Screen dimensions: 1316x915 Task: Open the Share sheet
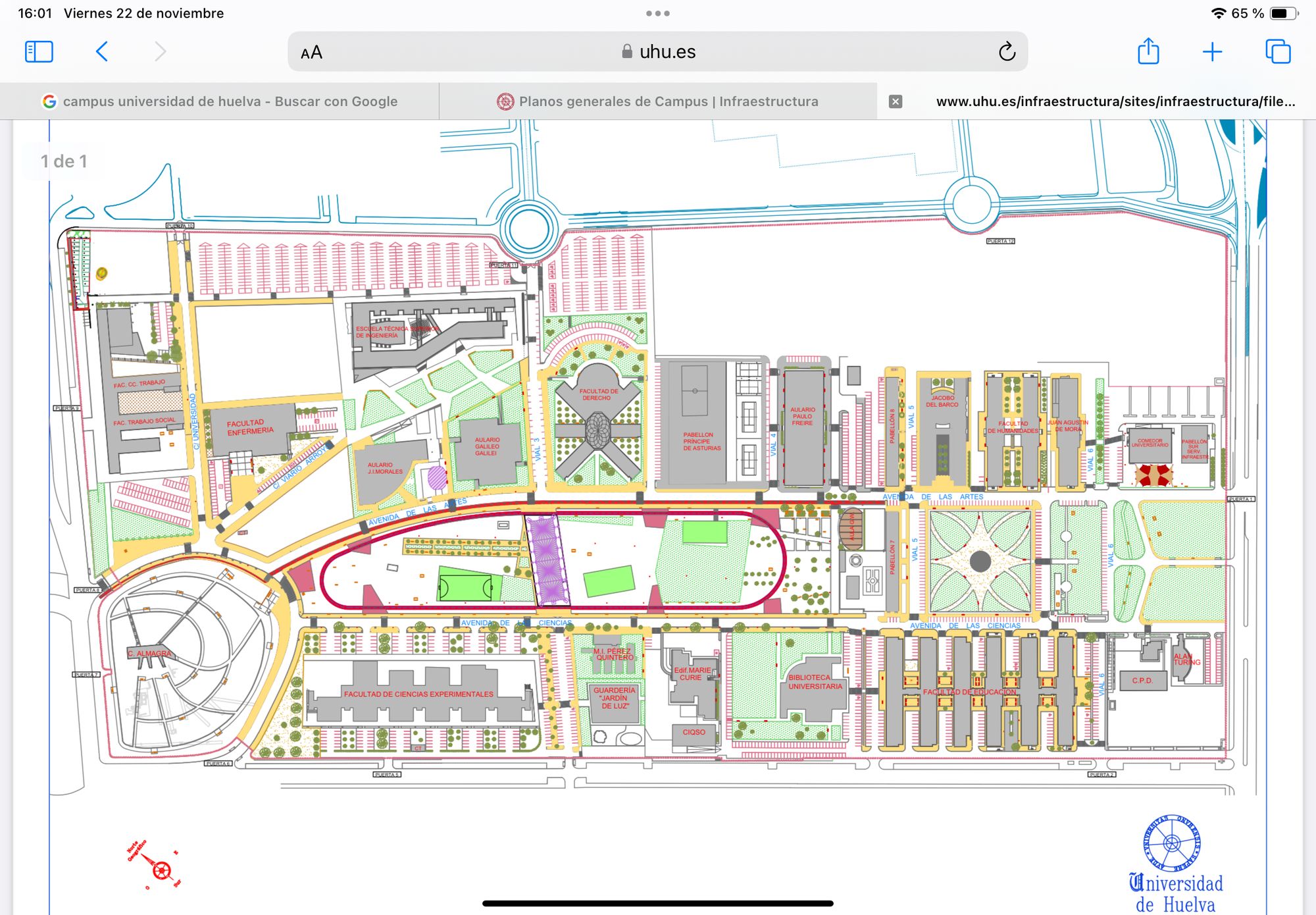click(1149, 51)
